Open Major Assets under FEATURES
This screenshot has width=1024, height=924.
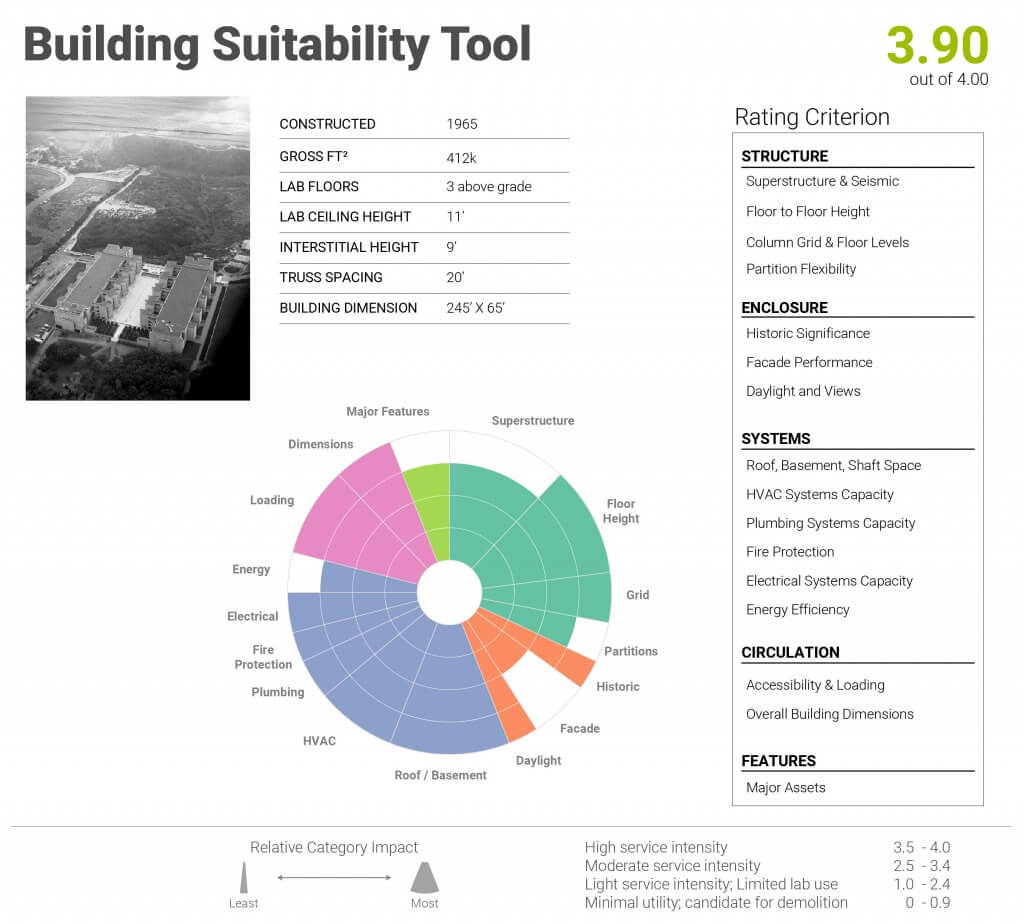click(786, 788)
